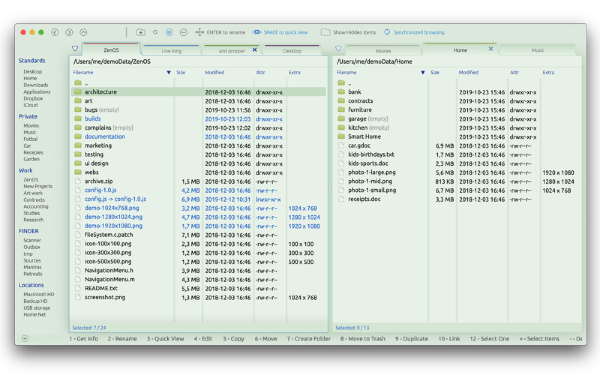Collapse the FINDER sidebar section

point(29,231)
